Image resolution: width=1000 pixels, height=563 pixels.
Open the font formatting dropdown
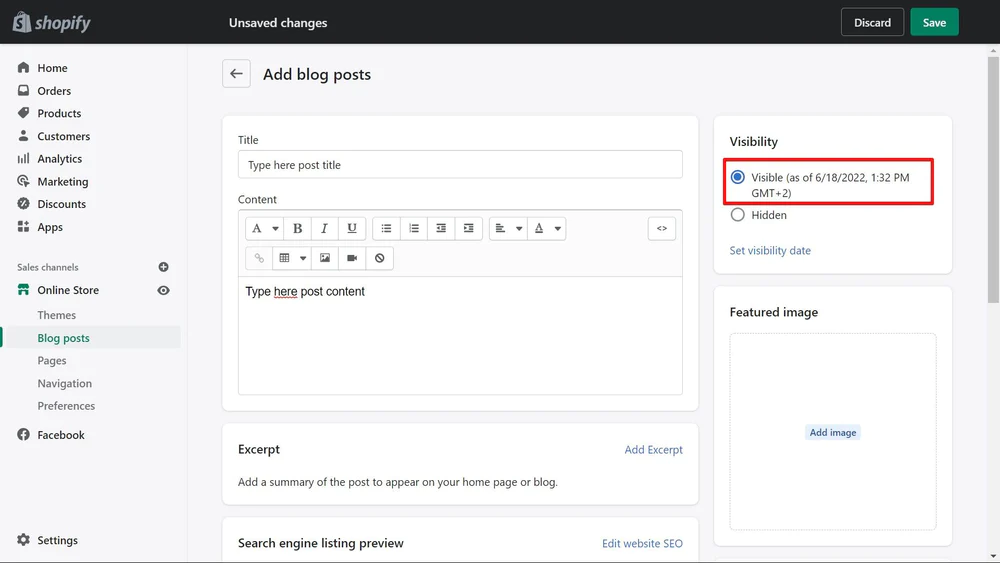[264, 229]
